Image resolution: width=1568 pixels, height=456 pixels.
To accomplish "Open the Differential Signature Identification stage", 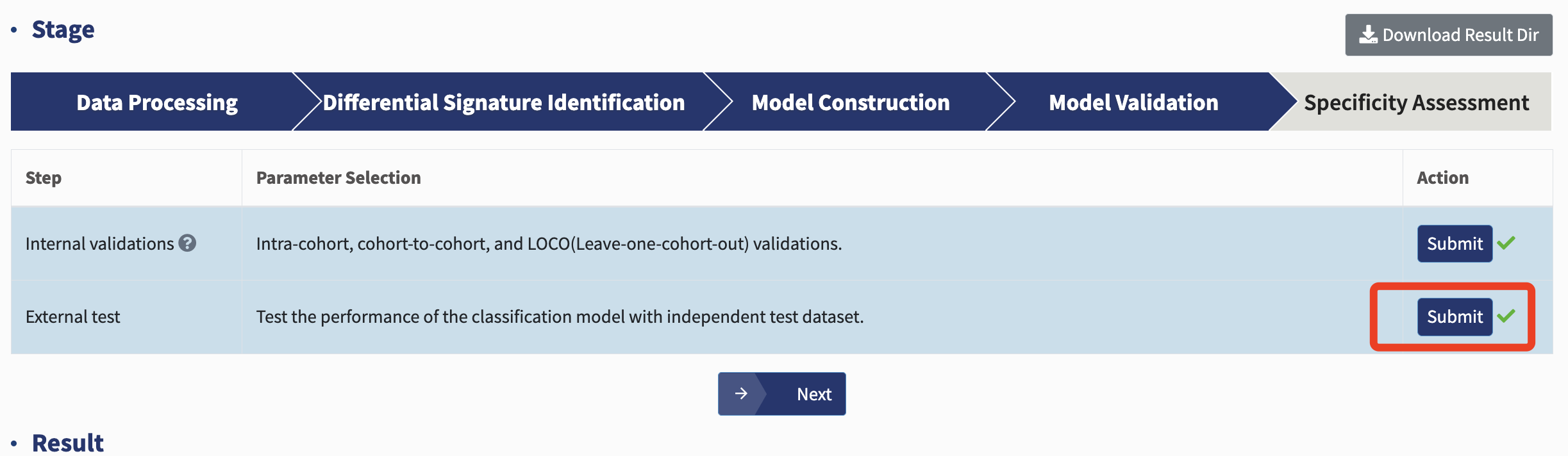I will (x=504, y=102).
